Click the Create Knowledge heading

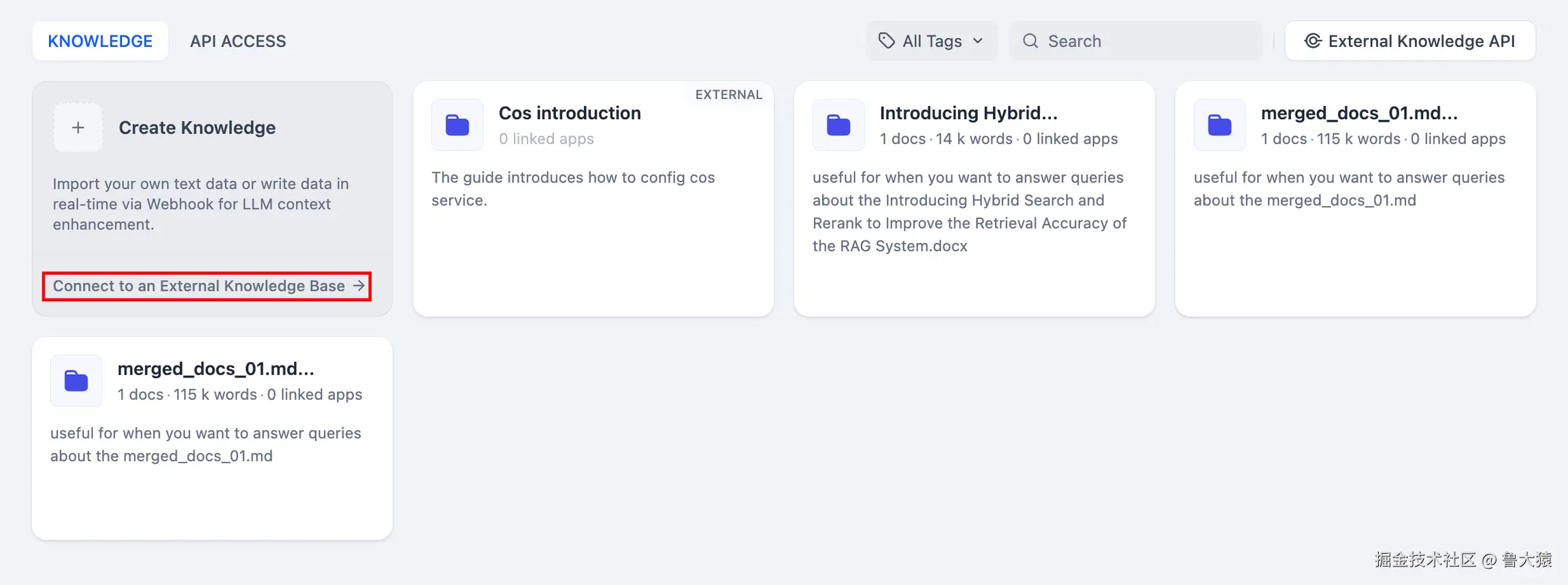coord(197,128)
